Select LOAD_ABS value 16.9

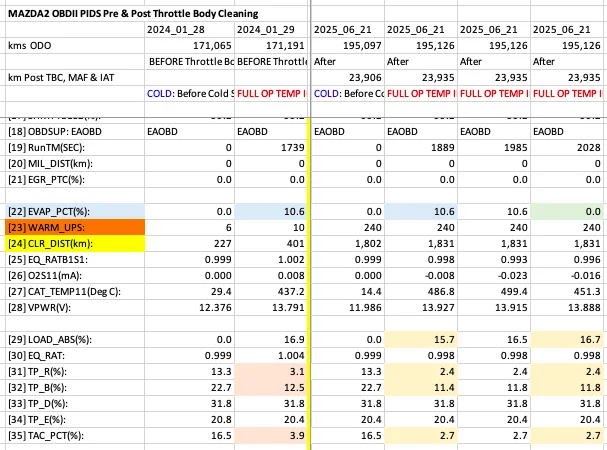[271, 340]
